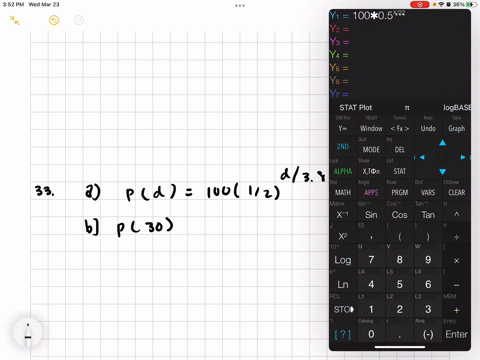Select the empty Y2 equation line
The height and width of the screenshot is (360, 480).
coord(399,29)
